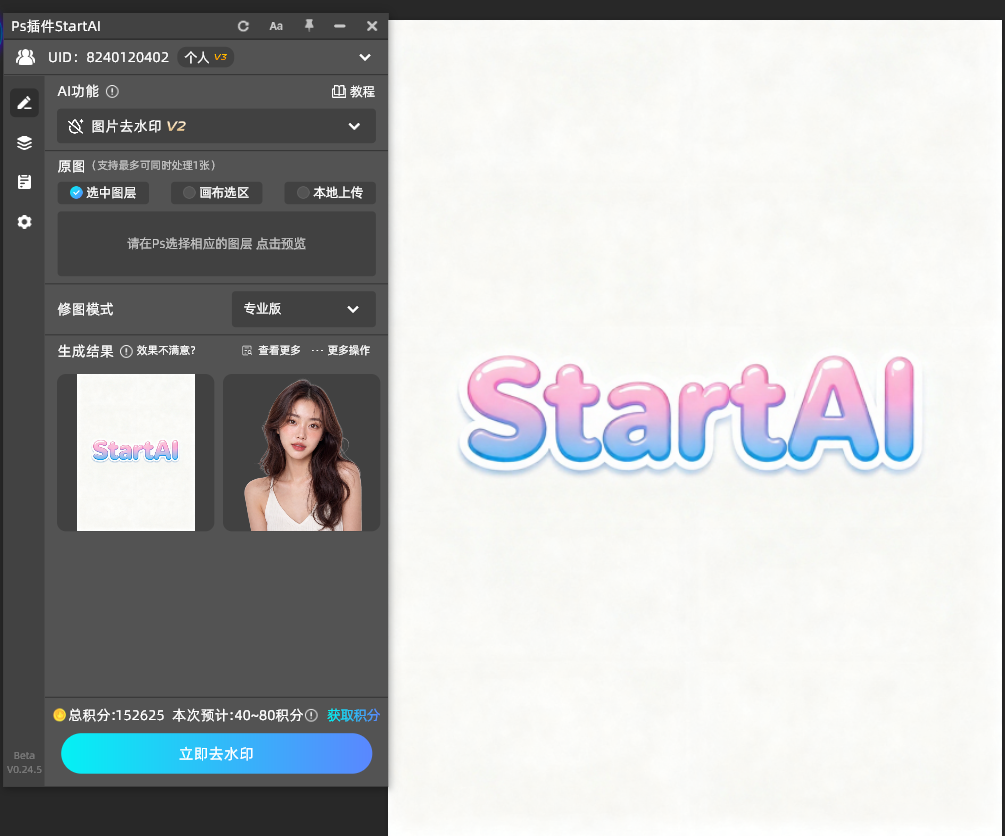This screenshot has width=1005, height=836.
Task: Select the StartAI logo result thumbnail
Action: (x=135, y=453)
